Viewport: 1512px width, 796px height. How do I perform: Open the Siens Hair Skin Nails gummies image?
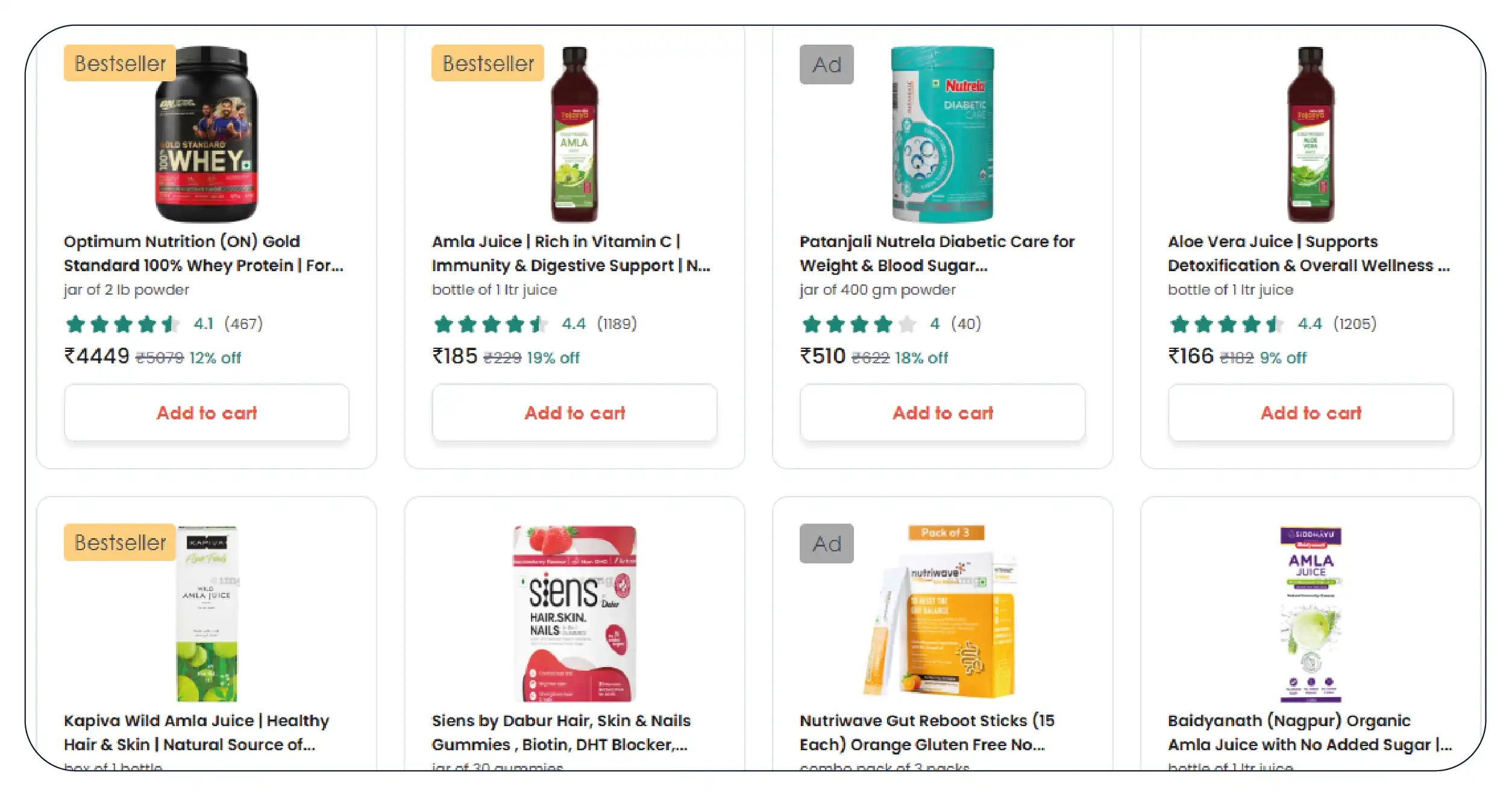point(574,613)
